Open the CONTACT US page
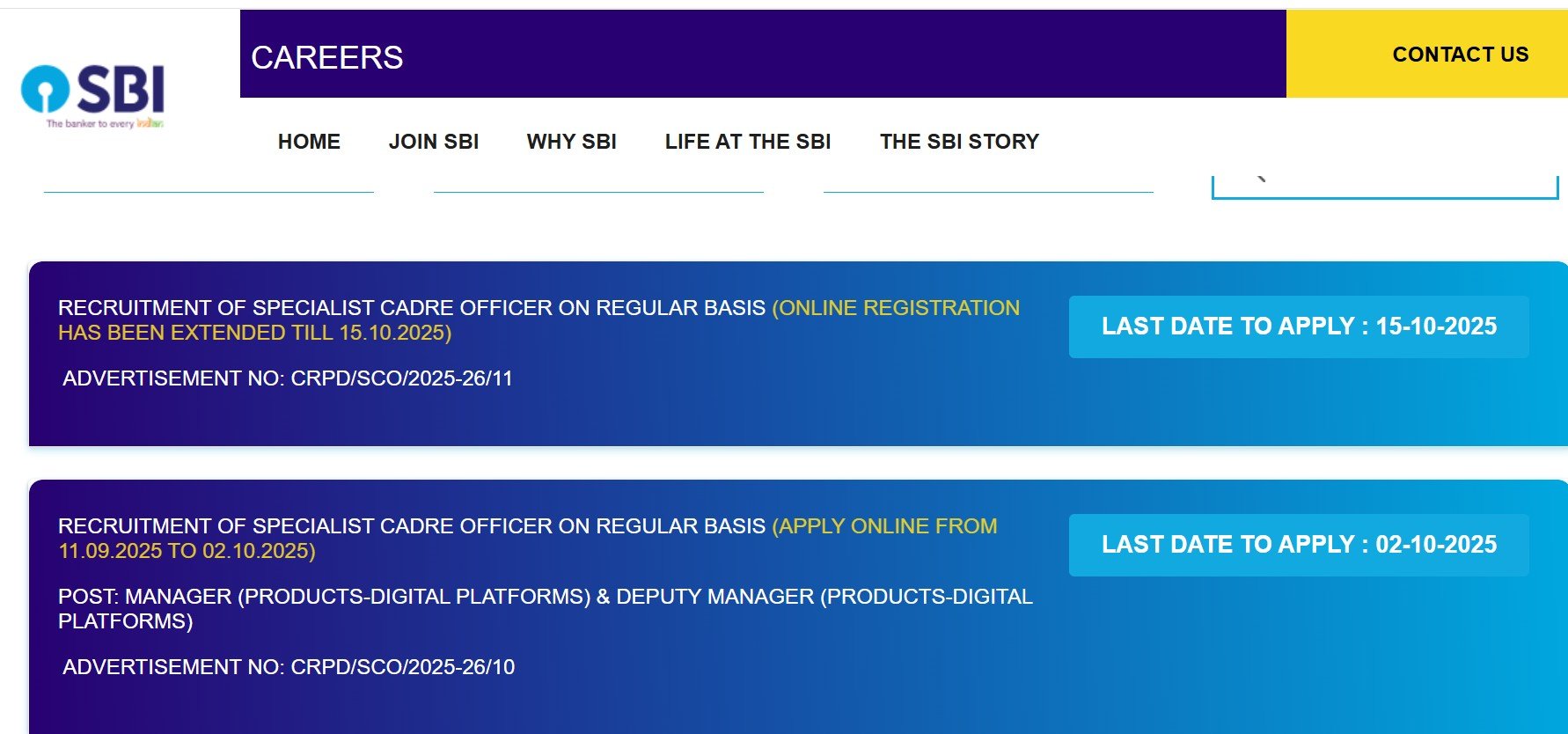Image resolution: width=1568 pixels, height=734 pixels. point(1460,55)
